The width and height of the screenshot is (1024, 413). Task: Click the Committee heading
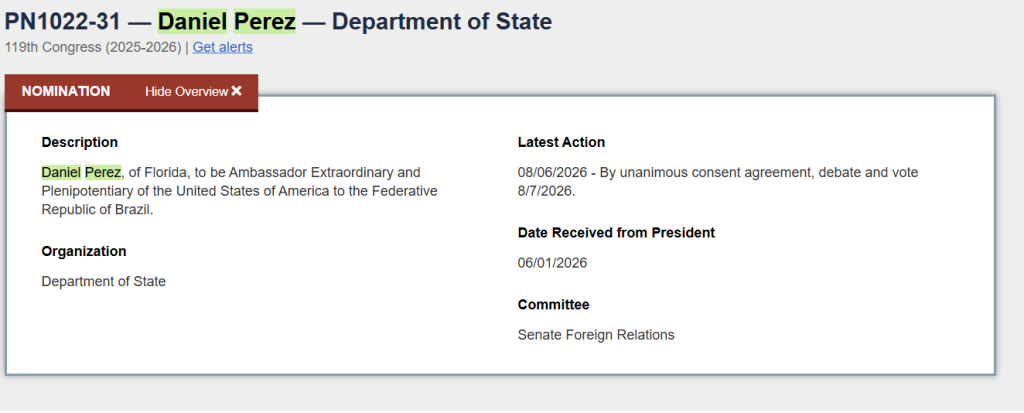click(x=554, y=305)
